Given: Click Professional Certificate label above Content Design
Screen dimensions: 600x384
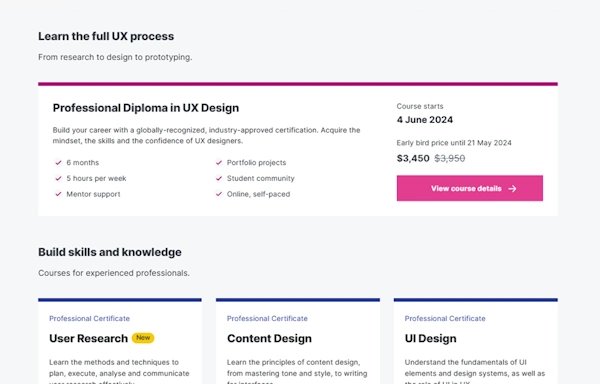Looking at the screenshot, I should (x=267, y=318).
